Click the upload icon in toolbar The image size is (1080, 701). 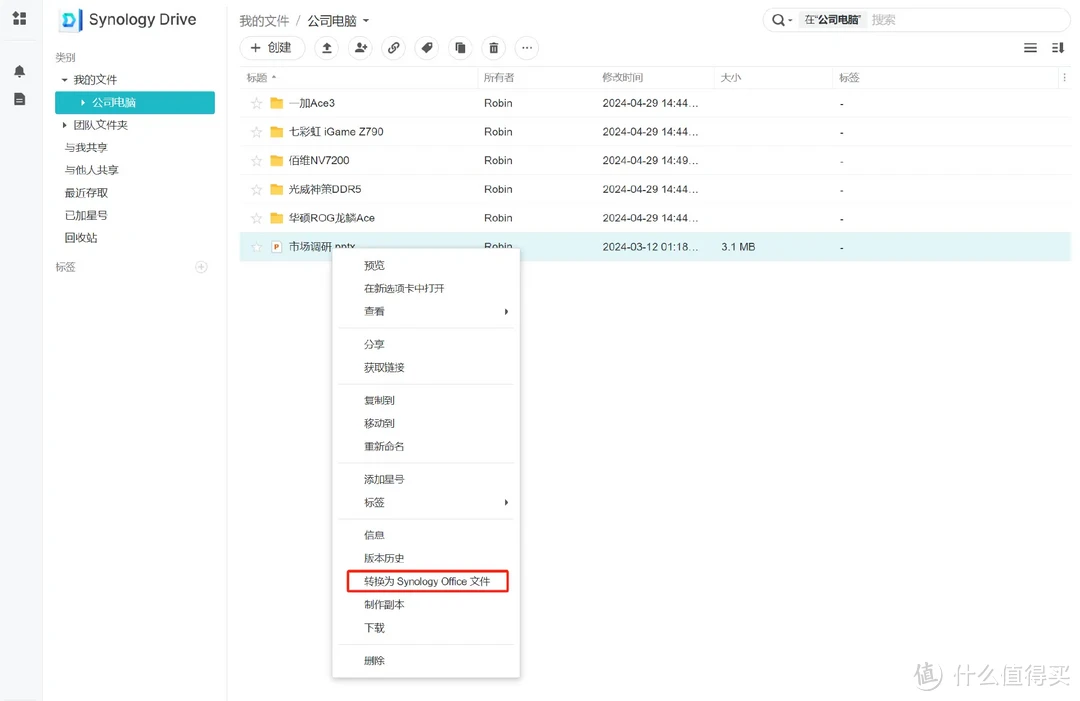(x=327, y=48)
